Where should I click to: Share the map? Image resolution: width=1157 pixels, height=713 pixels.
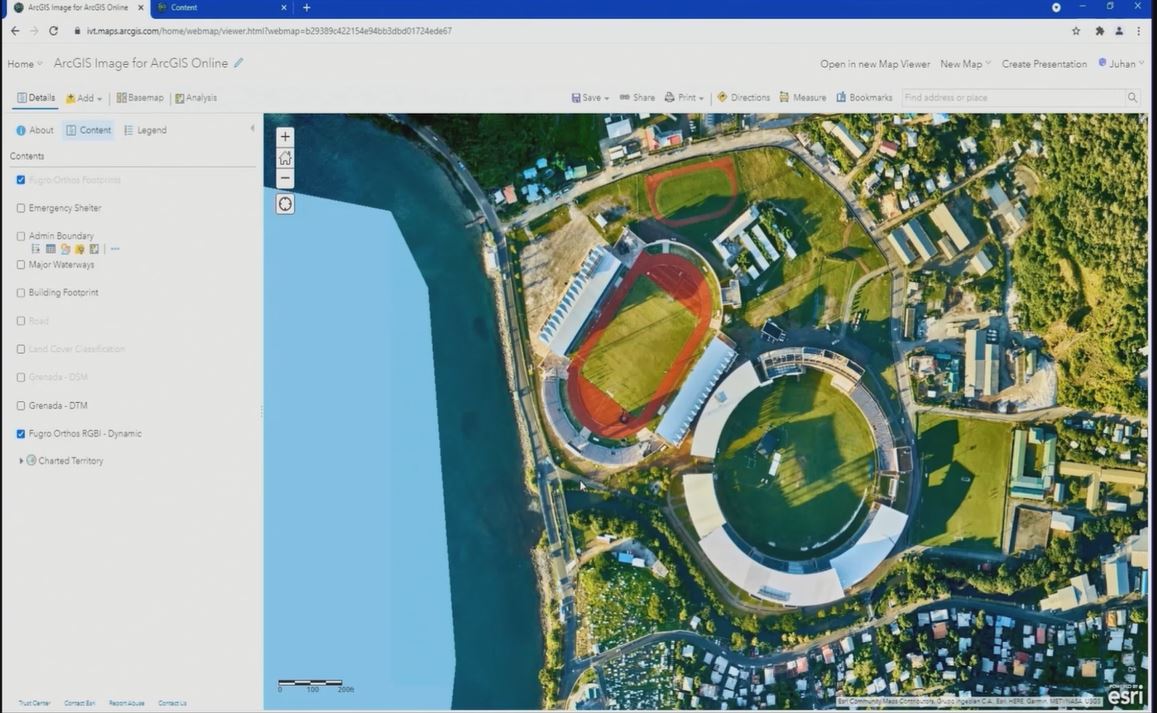point(637,97)
